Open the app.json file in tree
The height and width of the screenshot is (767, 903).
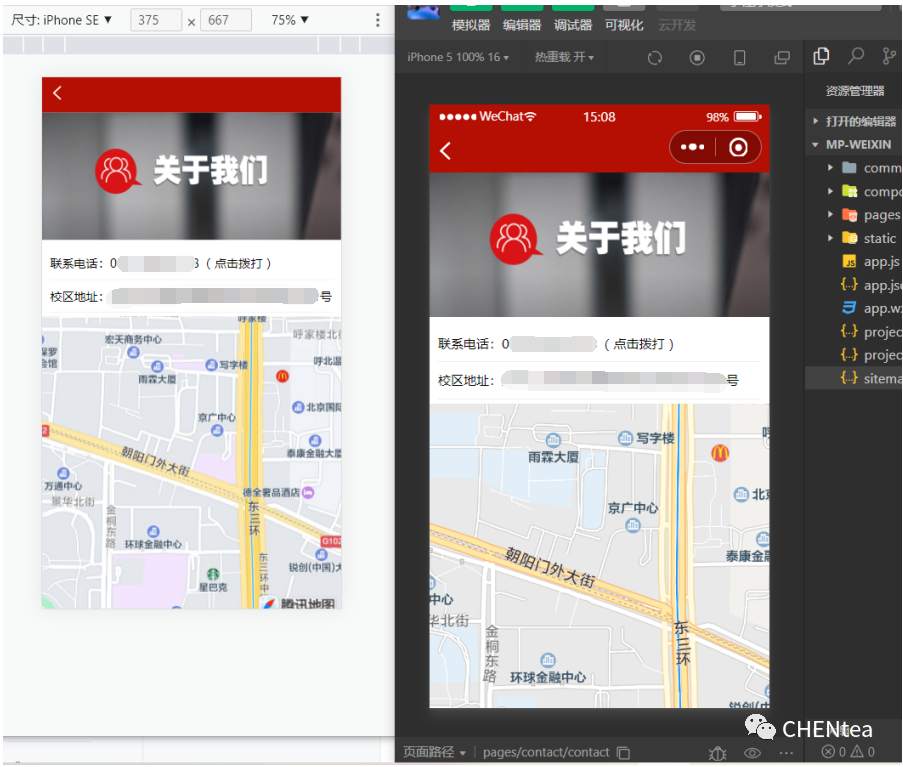pos(871,285)
